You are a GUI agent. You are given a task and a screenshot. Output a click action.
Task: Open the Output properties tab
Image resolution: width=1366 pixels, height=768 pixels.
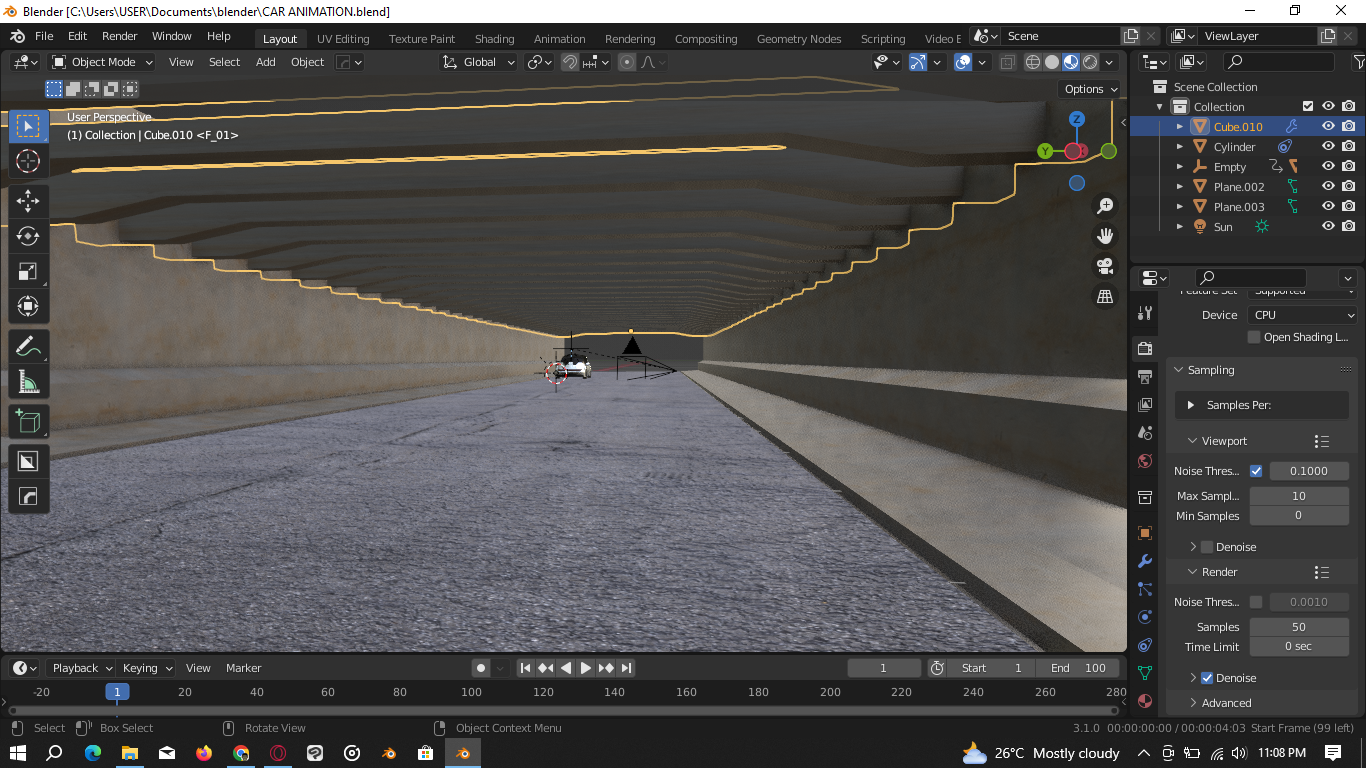(1145, 376)
